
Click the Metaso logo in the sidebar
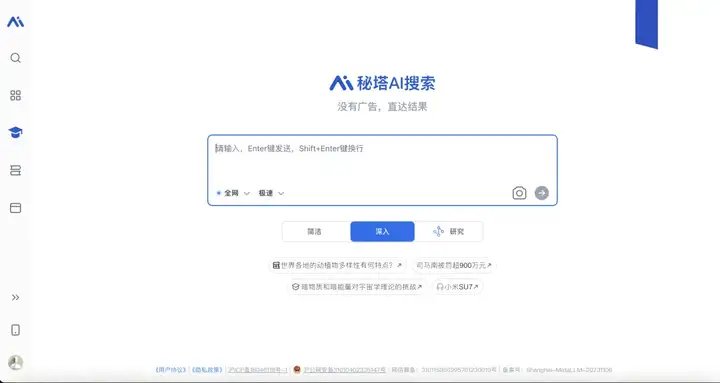[15, 22]
